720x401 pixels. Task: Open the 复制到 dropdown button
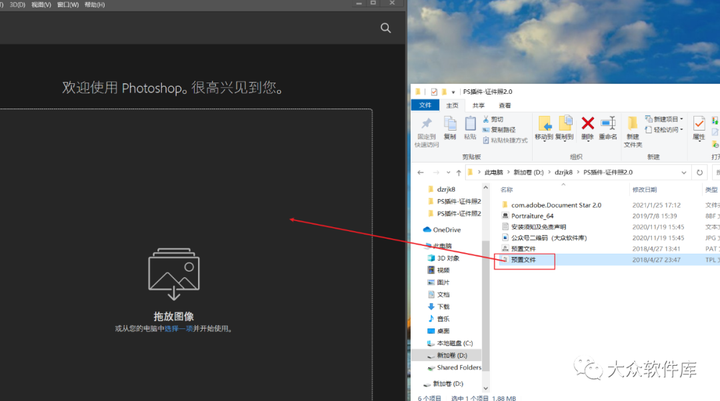[x=565, y=129]
